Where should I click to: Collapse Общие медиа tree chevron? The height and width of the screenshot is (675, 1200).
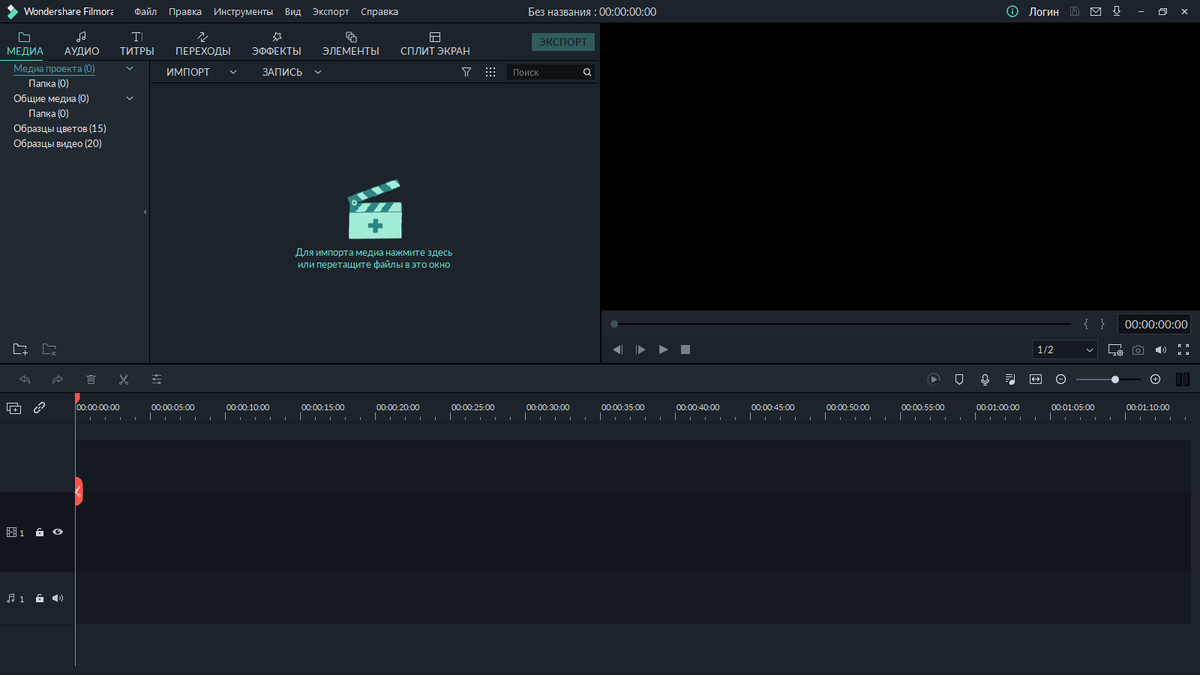(129, 98)
